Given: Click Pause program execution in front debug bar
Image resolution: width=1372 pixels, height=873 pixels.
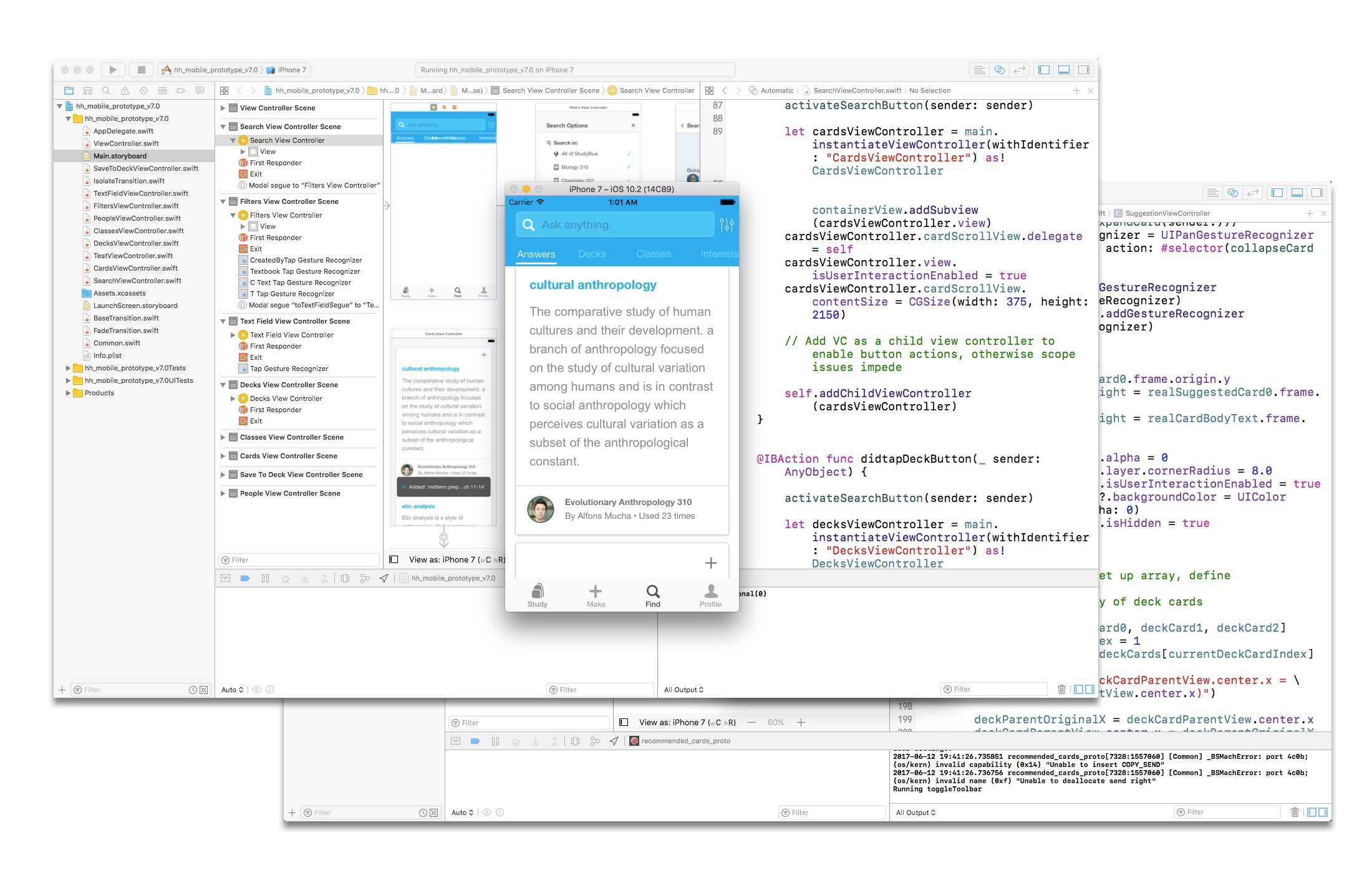Looking at the screenshot, I should (265, 578).
